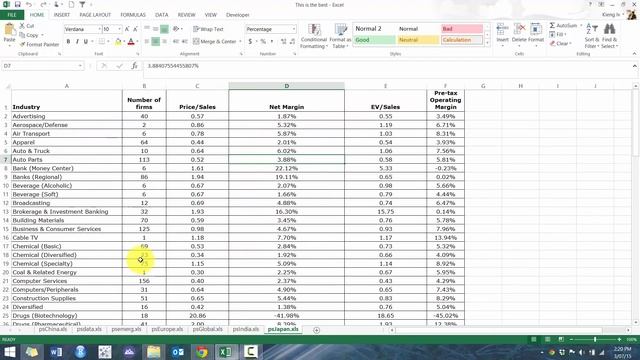Open Find & Select binoculars menu
Screen dimensions: 640x360
(609, 36)
